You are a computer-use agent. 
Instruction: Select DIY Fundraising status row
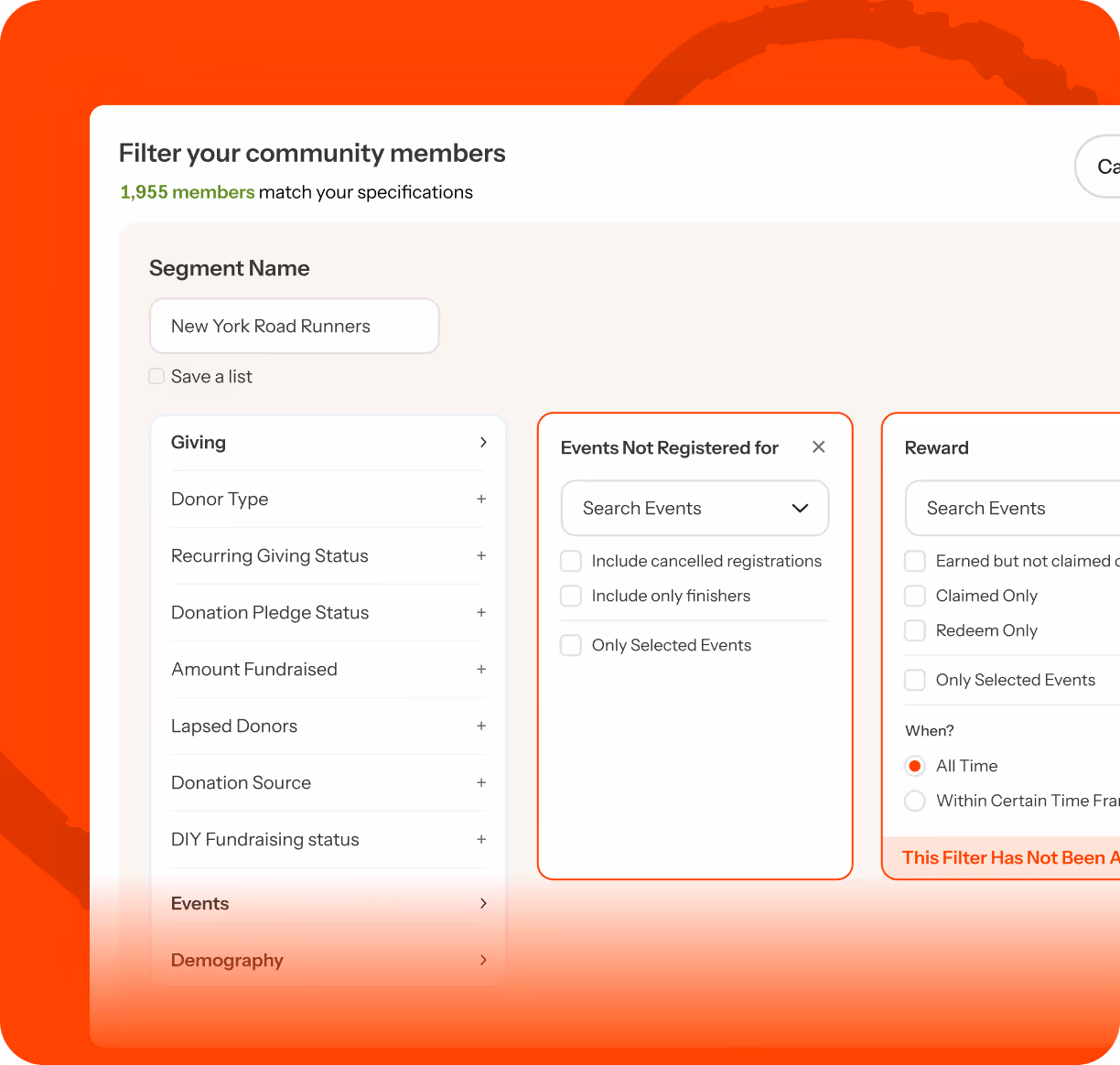point(328,839)
